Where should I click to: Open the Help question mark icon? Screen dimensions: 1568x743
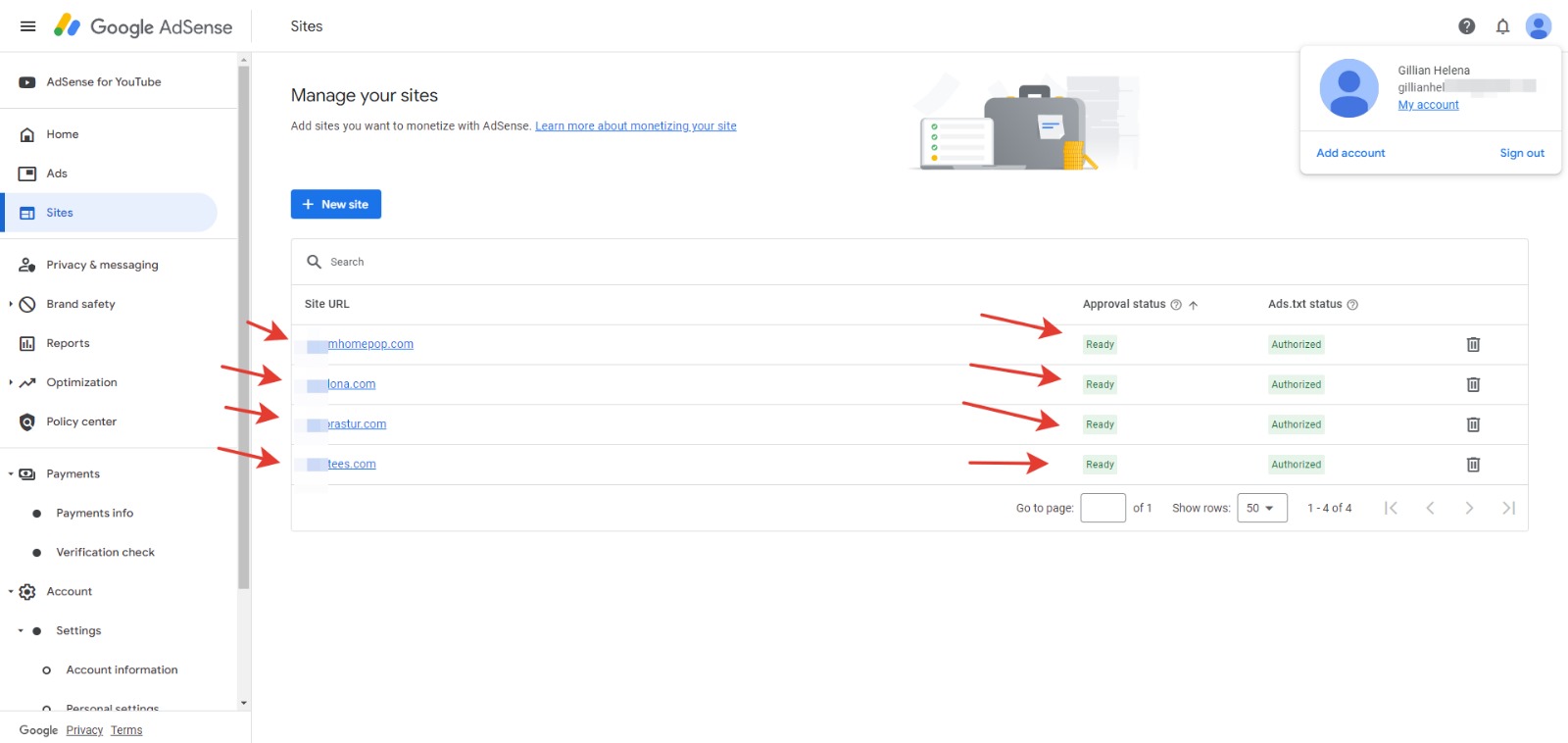coord(1466,26)
